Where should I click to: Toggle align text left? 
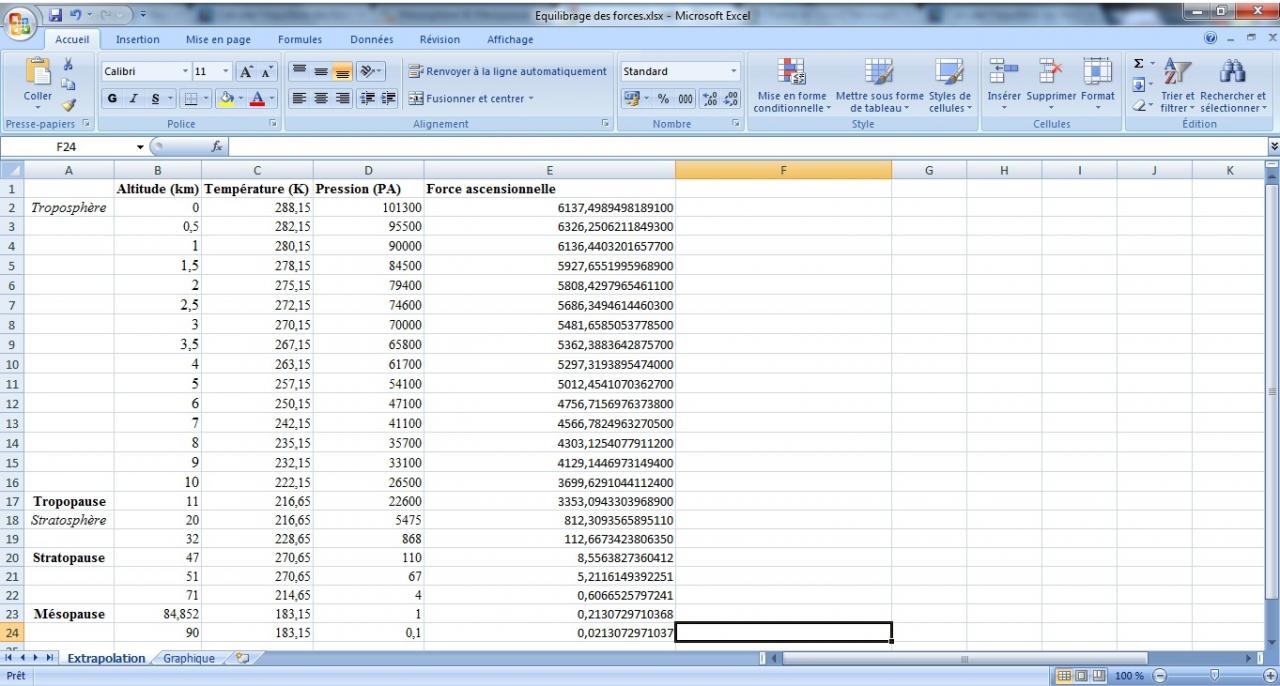(x=299, y=99)
